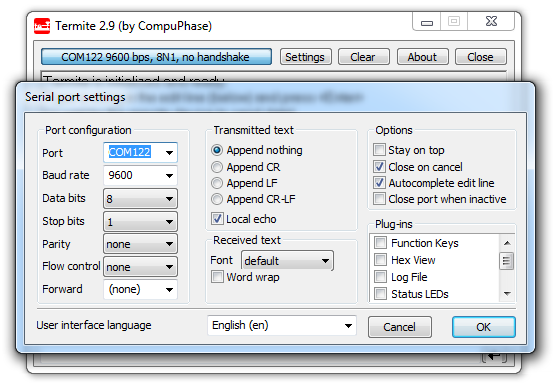Viewport: 553px width, 385px height.
Task: Click the plug-ins list scroll up arrow
Action: click(507, 243)
